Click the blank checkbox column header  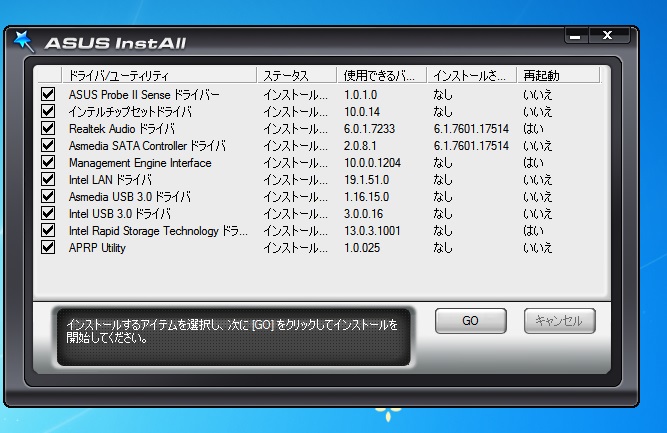(49, 75)
